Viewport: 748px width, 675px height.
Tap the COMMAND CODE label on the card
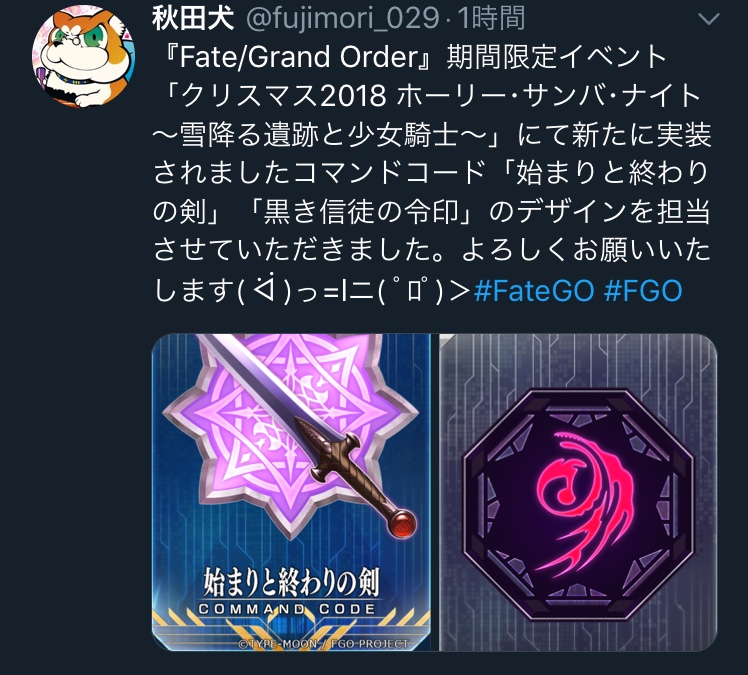coord(287,609)
